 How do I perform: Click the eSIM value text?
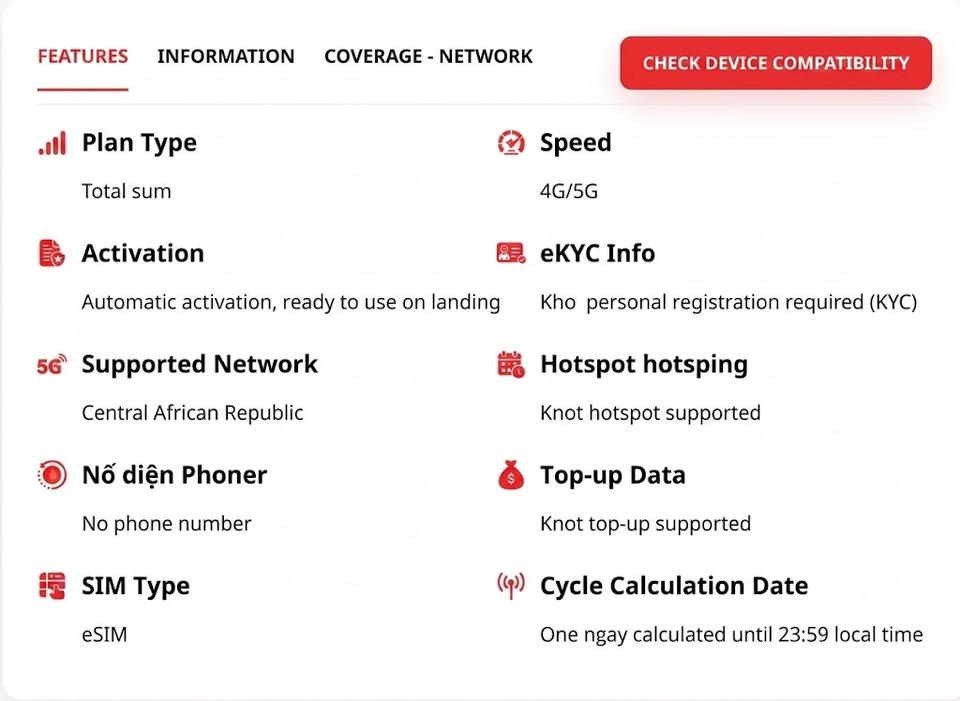pyautogui.click(x=105, y=635)
